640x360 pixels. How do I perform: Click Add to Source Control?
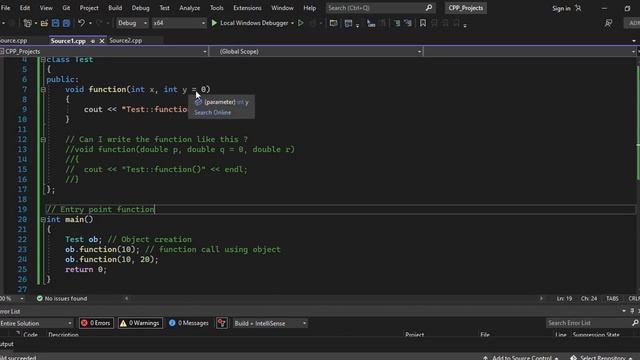point(522,358)
